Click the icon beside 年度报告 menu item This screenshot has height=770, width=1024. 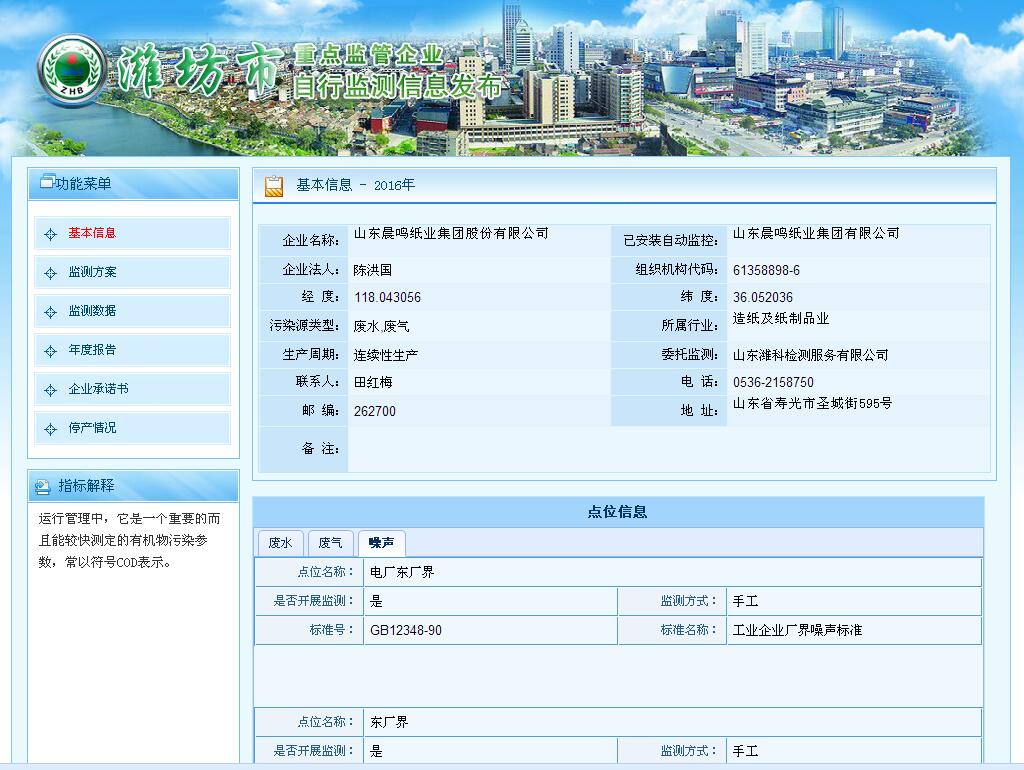click(51, 351)
